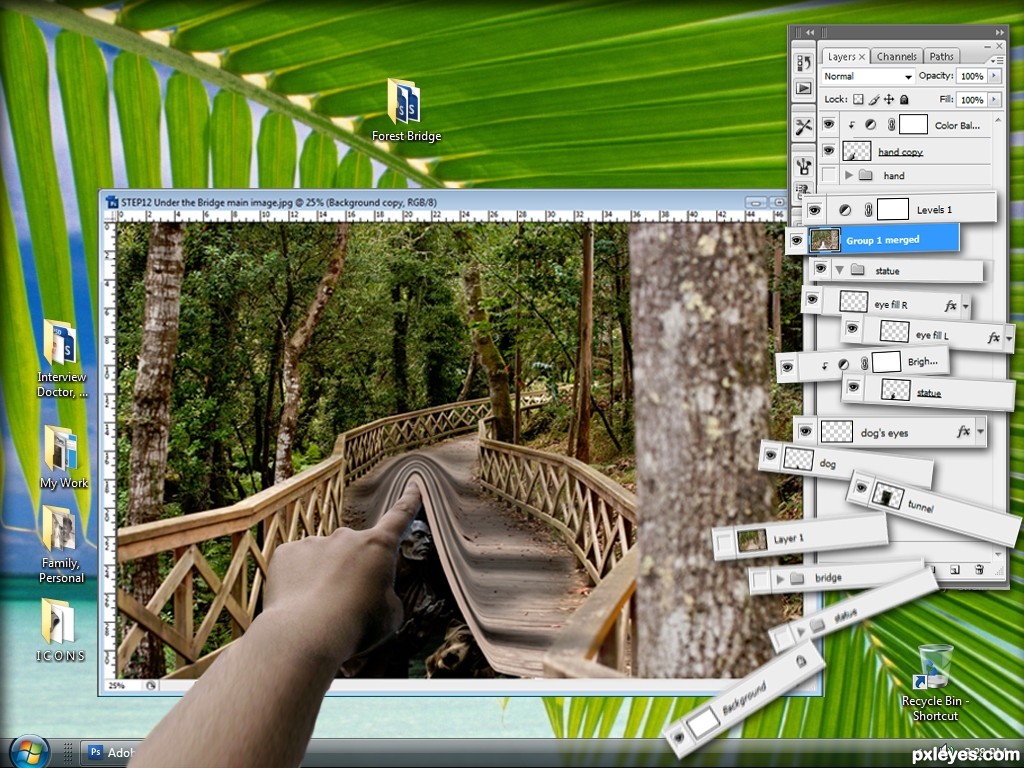
Task: Click the Fill value field
Action: [971, 99]
